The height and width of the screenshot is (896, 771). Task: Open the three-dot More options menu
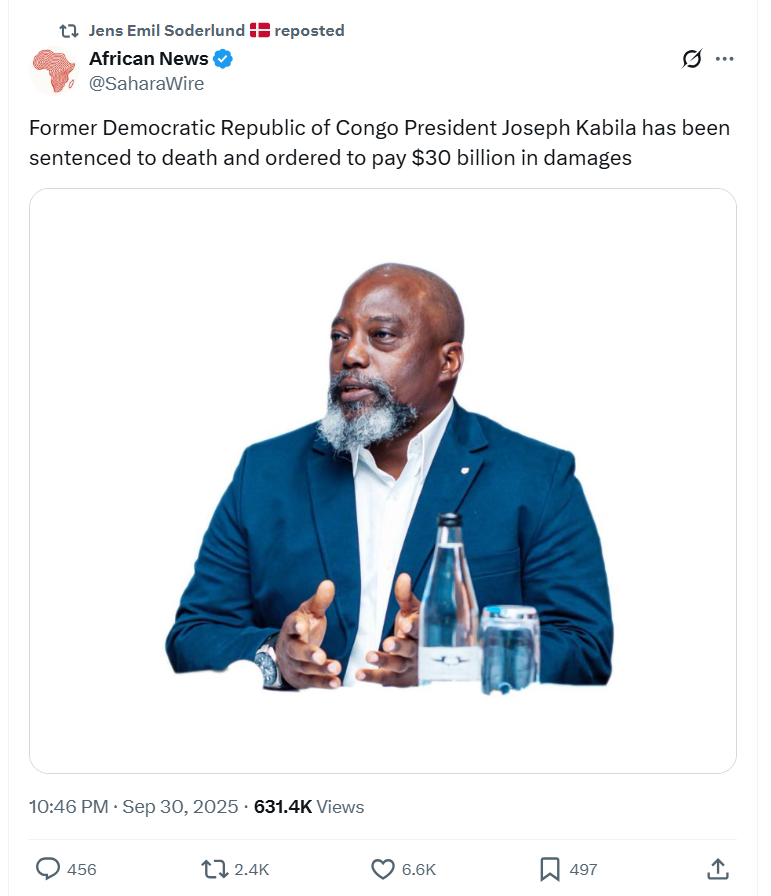(725, 59)
